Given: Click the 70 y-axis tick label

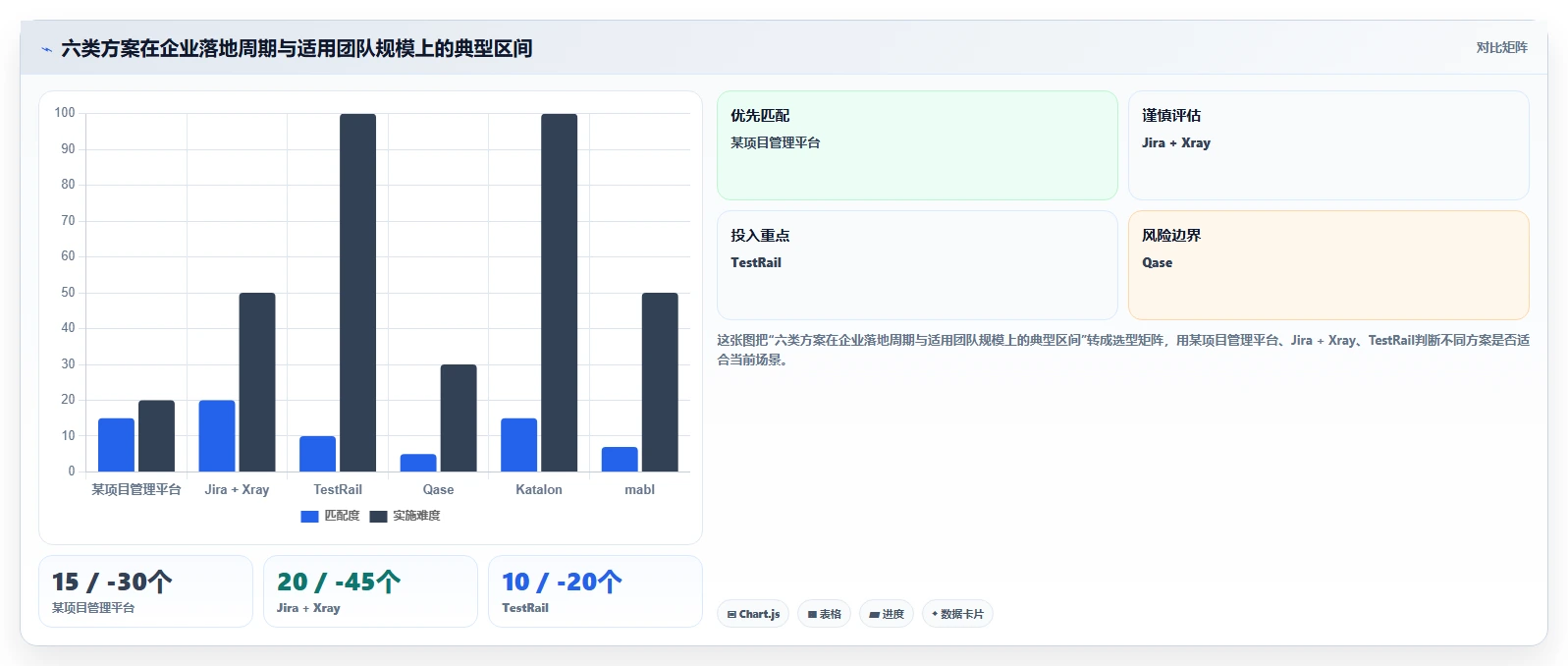Looking at the screenshot, I should click(x=68, y=220).
